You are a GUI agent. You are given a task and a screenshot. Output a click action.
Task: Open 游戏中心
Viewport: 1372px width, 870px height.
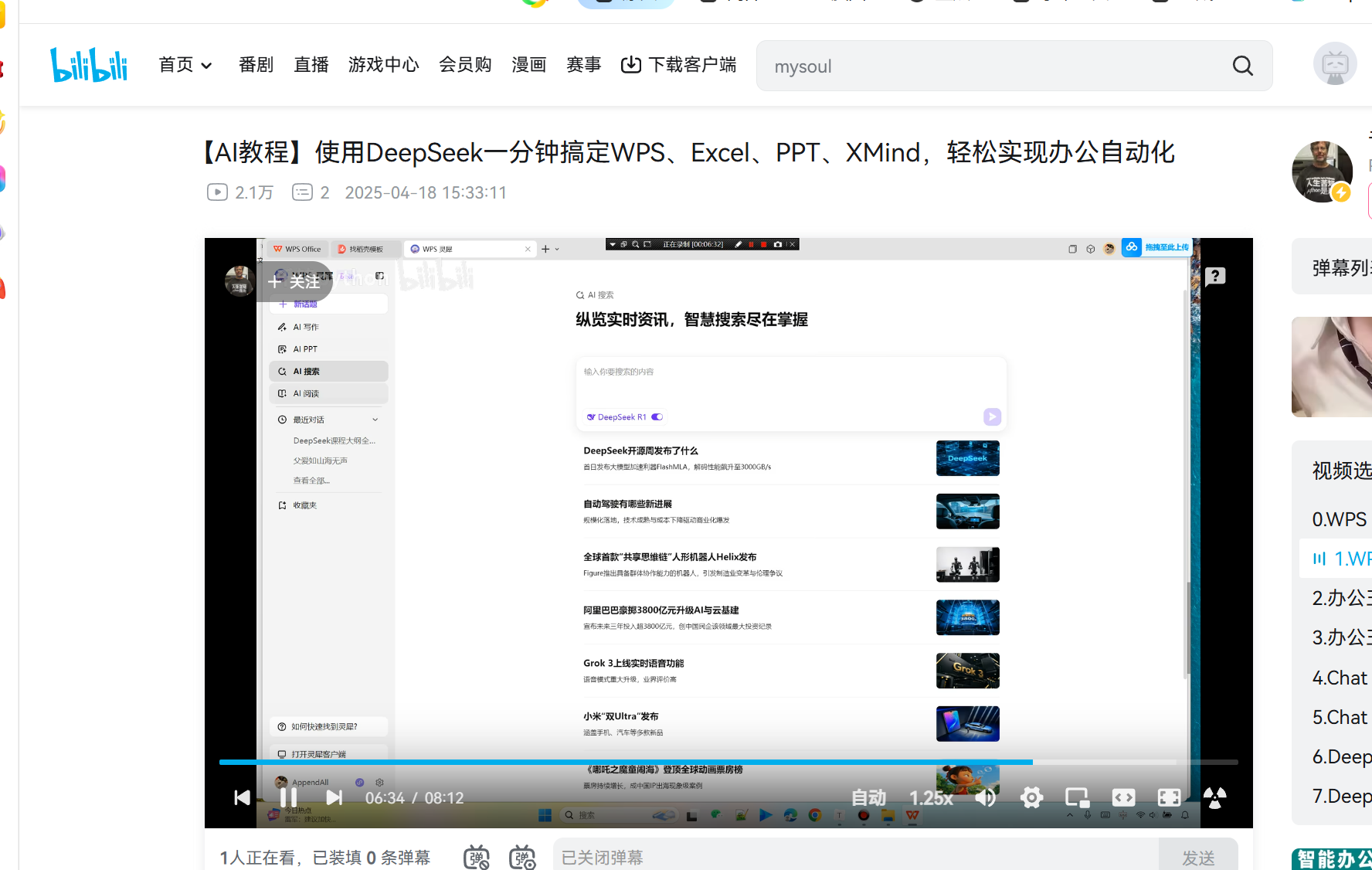tap(384, 65)
